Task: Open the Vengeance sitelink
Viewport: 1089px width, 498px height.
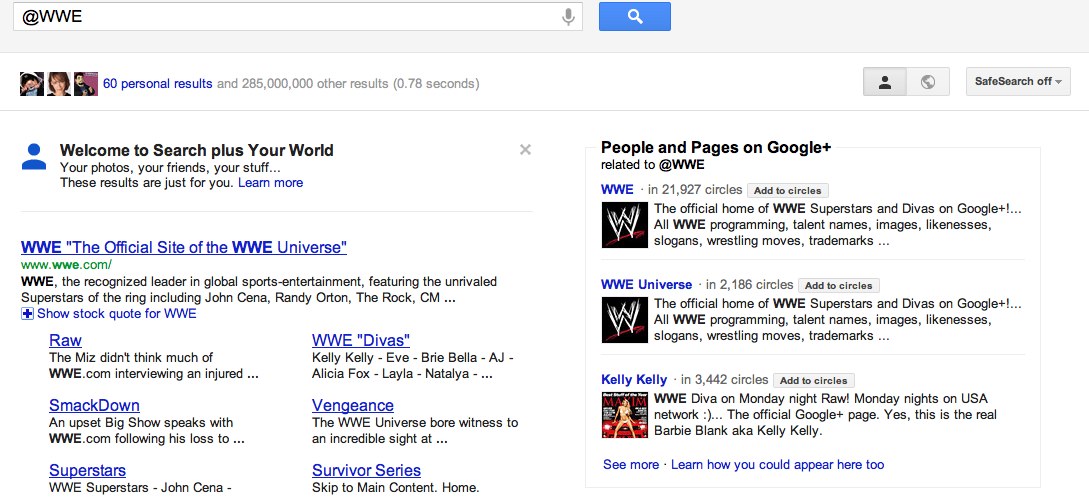Action: coord(353,405)
